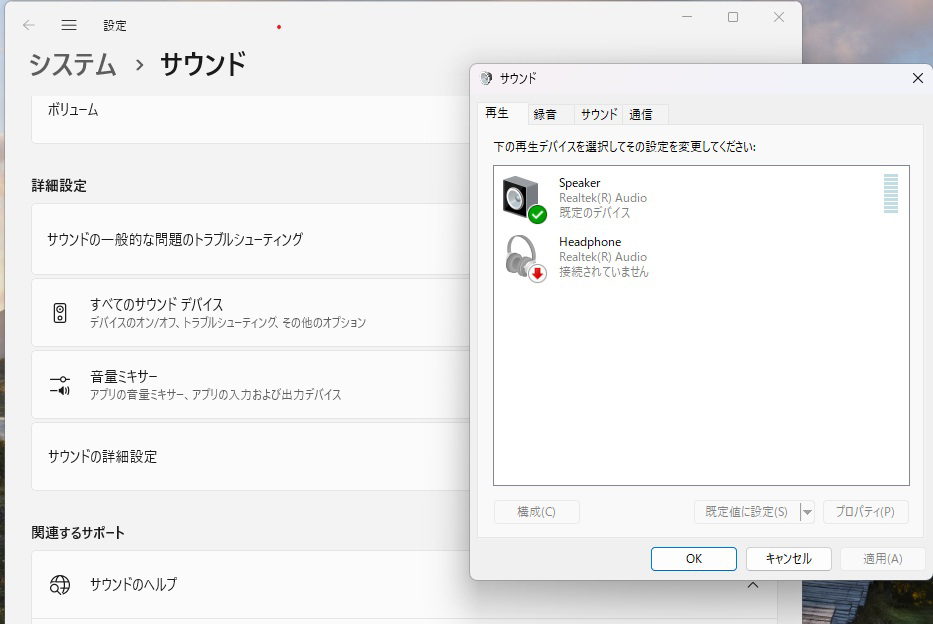Open the 通信 tab
This screenshot has height=624, width=933.
[641, 114]
